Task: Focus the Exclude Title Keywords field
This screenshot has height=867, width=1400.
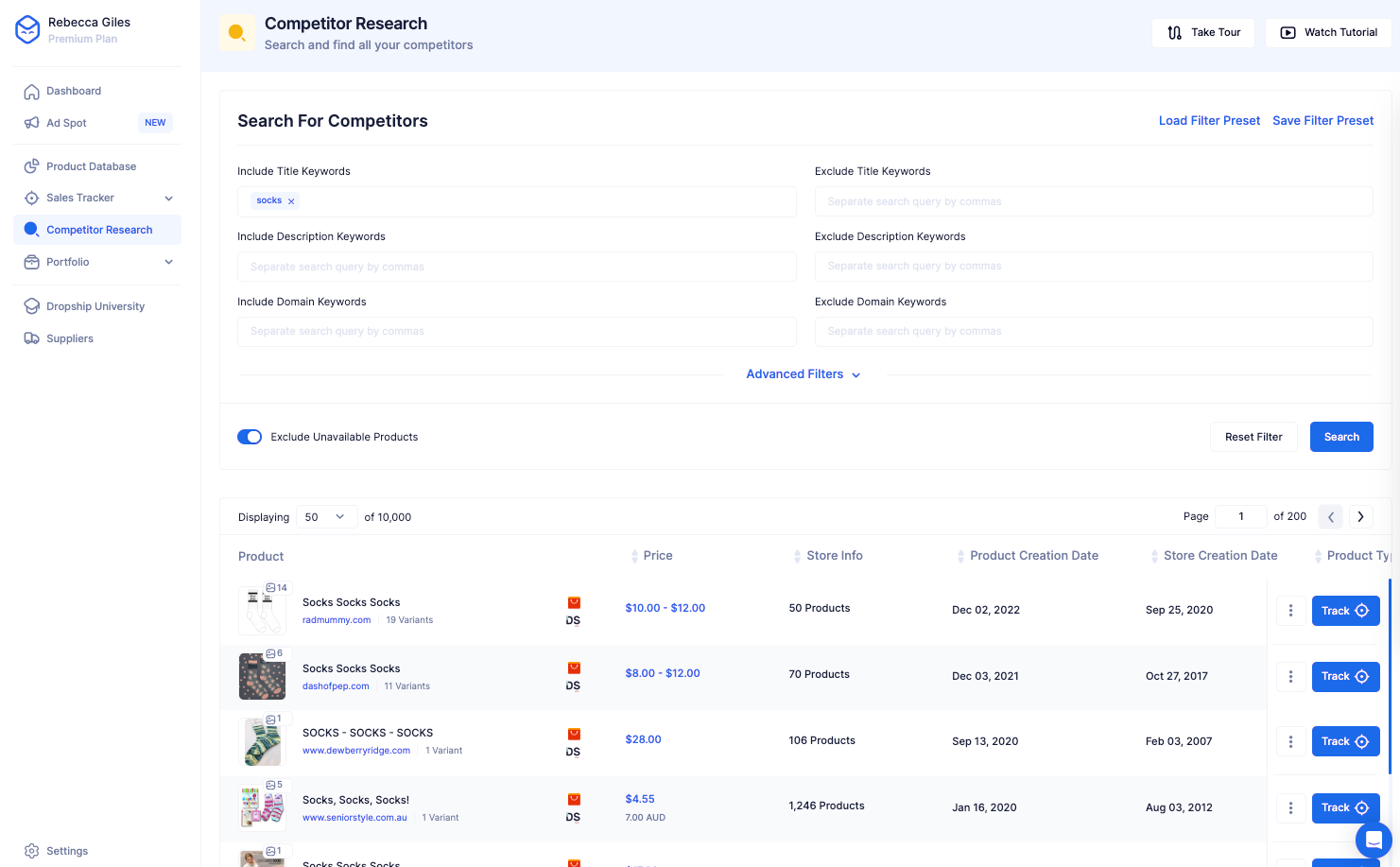Action: coord(1094,201)
